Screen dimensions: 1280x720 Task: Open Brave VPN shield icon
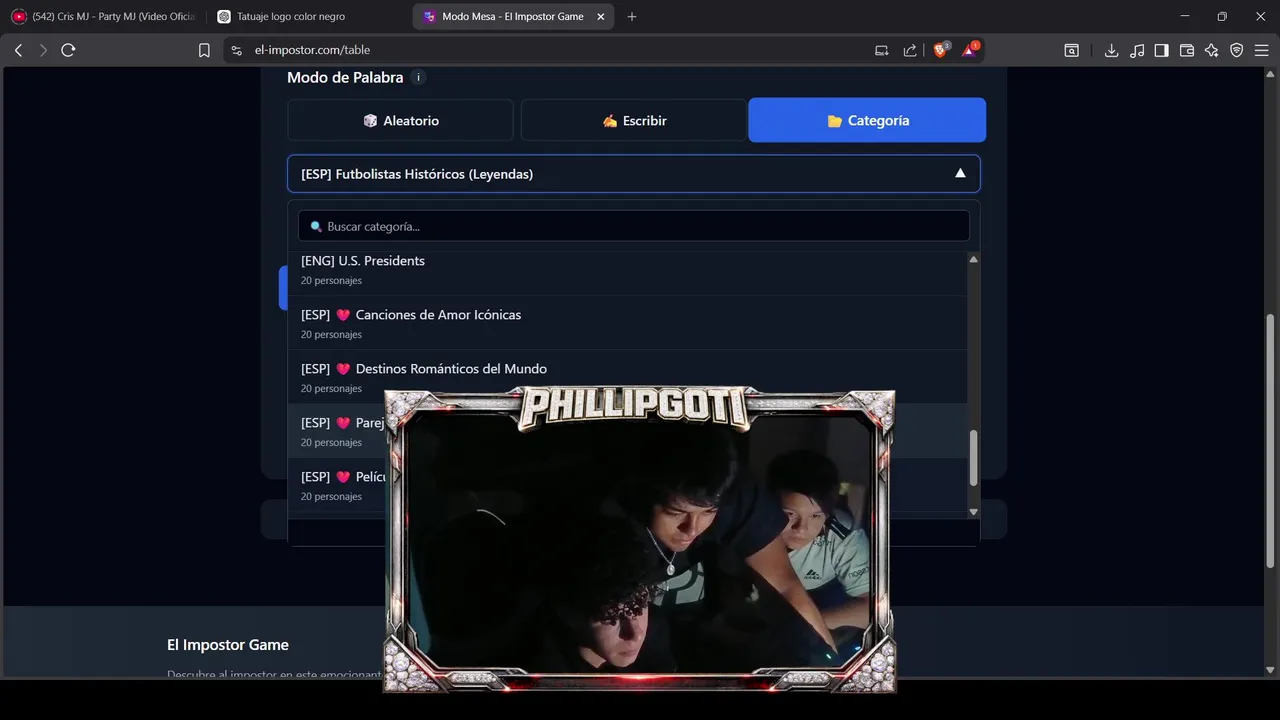point(1237,50)
